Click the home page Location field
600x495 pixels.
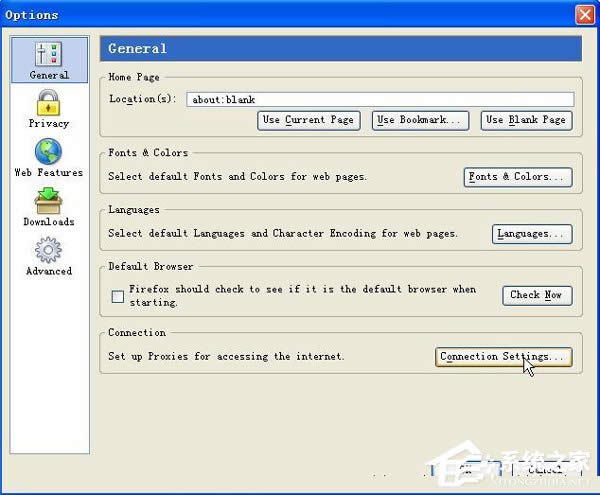380,99
